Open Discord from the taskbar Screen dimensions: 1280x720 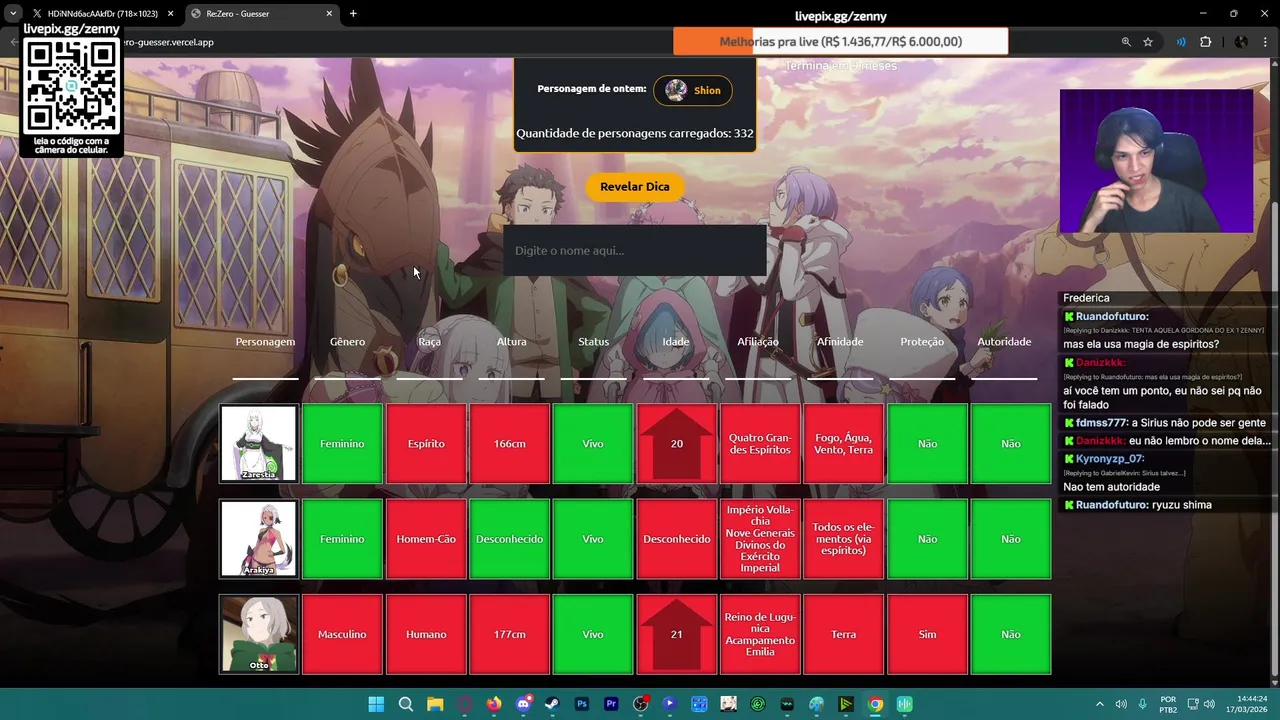point(523,704)
